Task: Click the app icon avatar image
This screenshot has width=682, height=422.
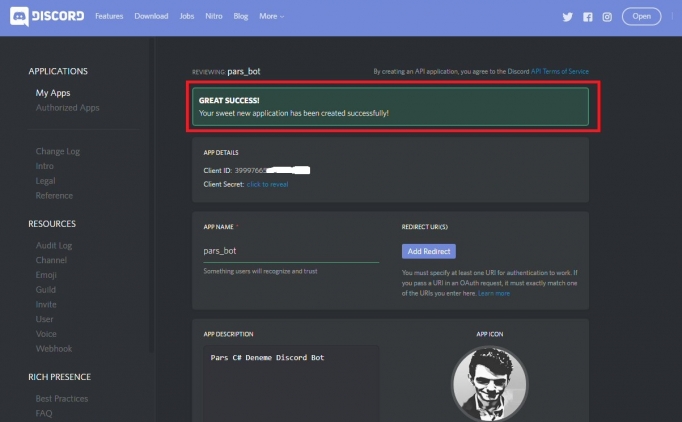Action: coord(489,382)
